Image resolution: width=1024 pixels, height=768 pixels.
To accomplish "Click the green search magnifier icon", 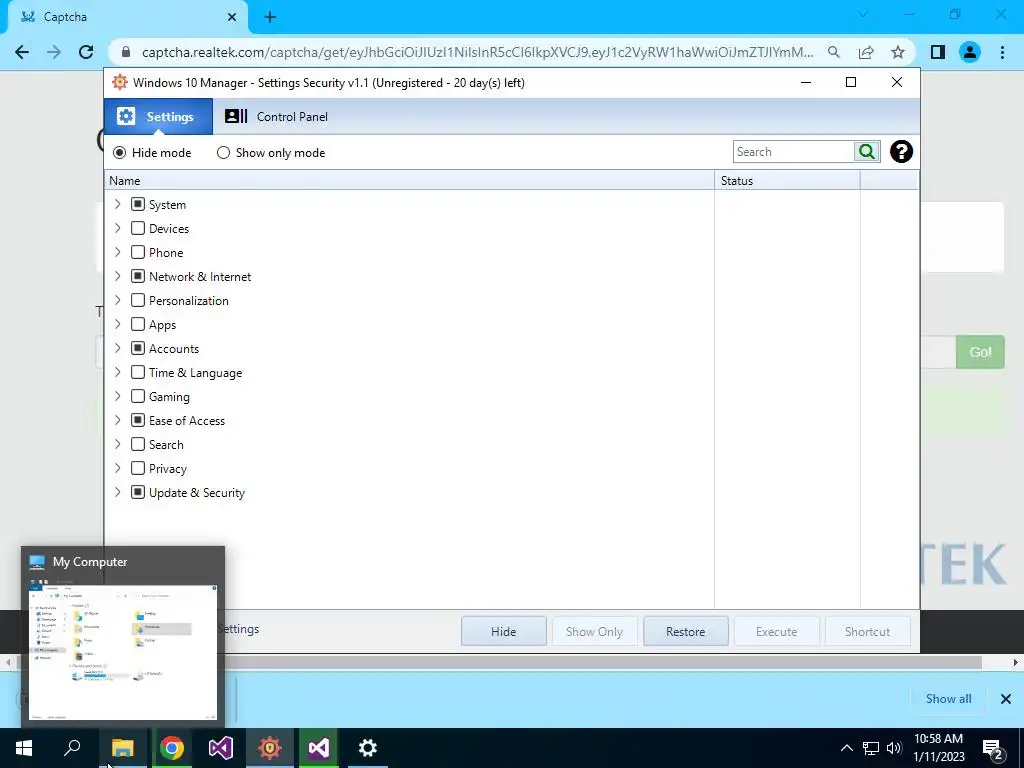I will point(867,152).
